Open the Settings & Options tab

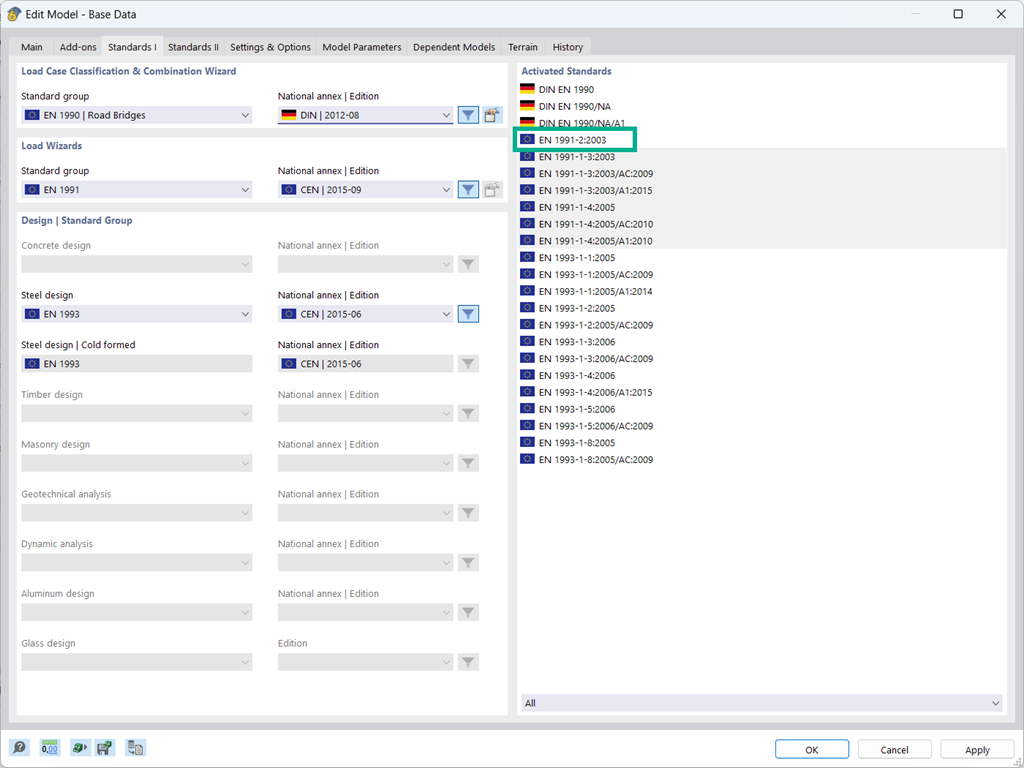point(270,47)
